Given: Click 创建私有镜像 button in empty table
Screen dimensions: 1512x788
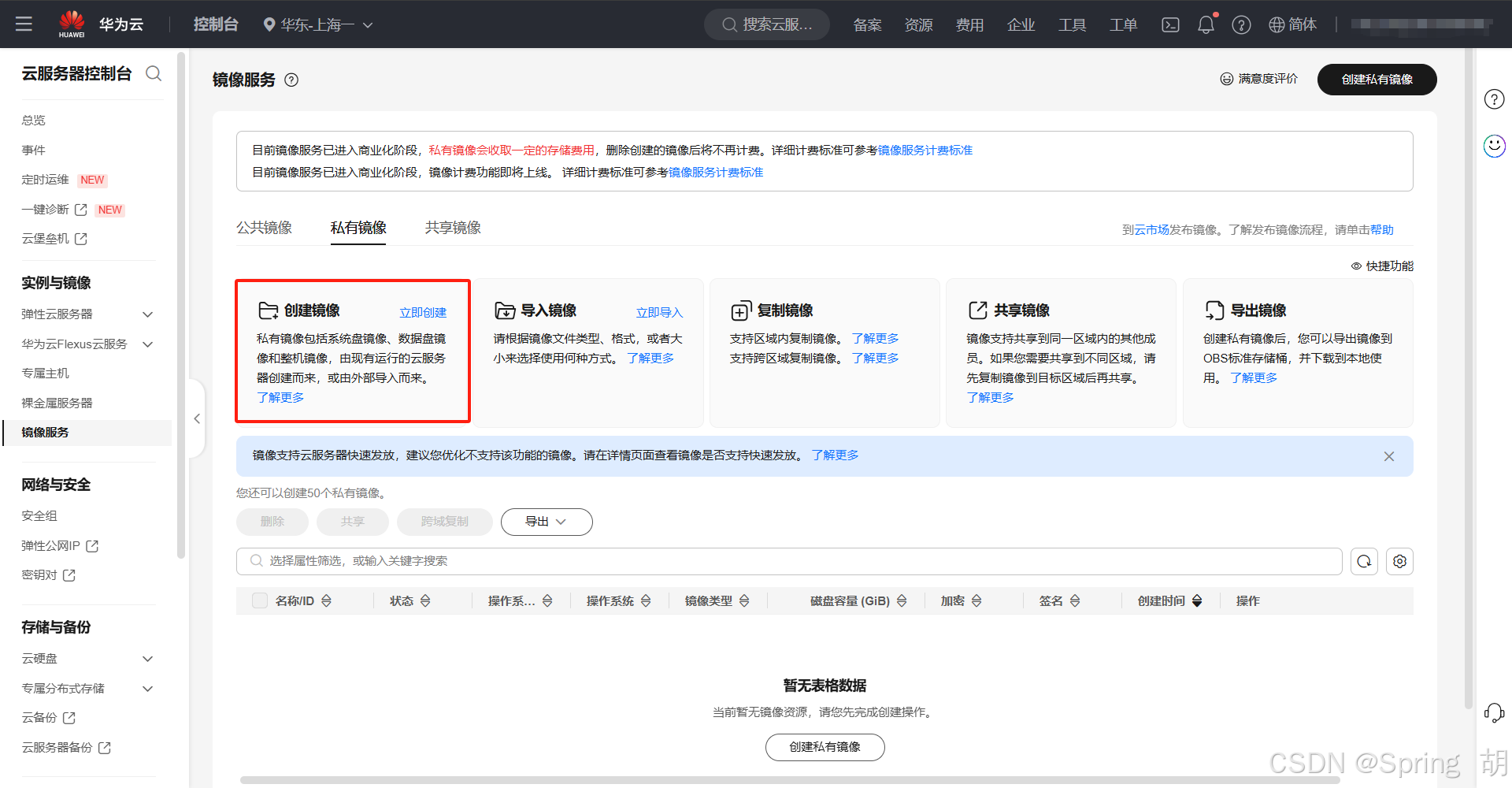Looking at the screenshot, I should (825, 747).
